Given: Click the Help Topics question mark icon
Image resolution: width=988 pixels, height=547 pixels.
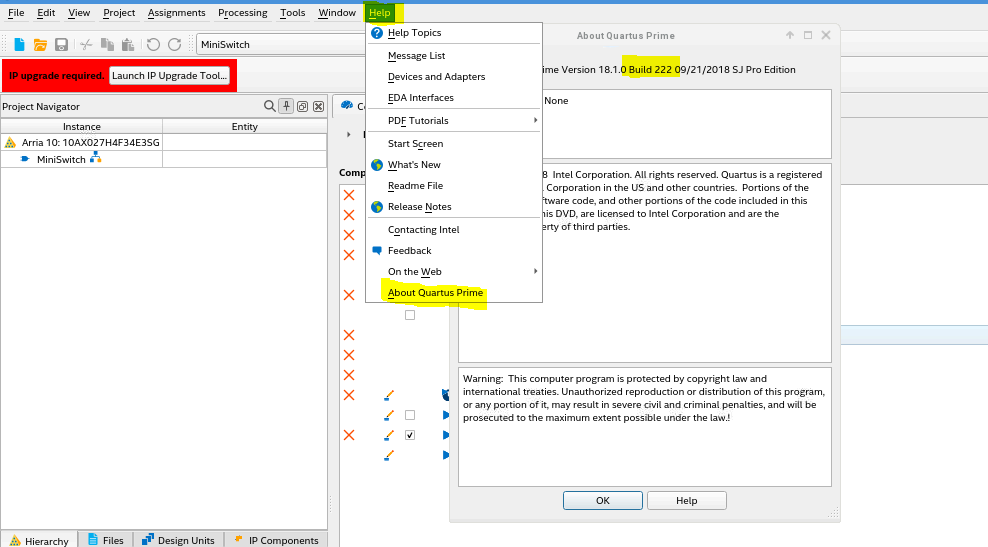Looking at the screenshot, I should tap(377, 33).
